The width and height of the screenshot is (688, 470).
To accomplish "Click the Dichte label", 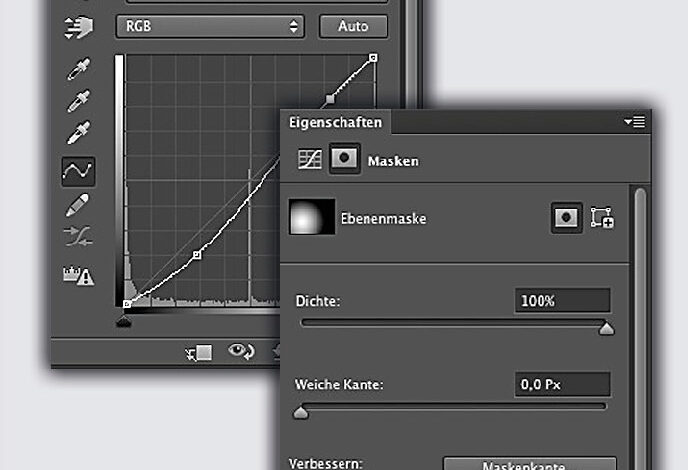I will point(318,301).
